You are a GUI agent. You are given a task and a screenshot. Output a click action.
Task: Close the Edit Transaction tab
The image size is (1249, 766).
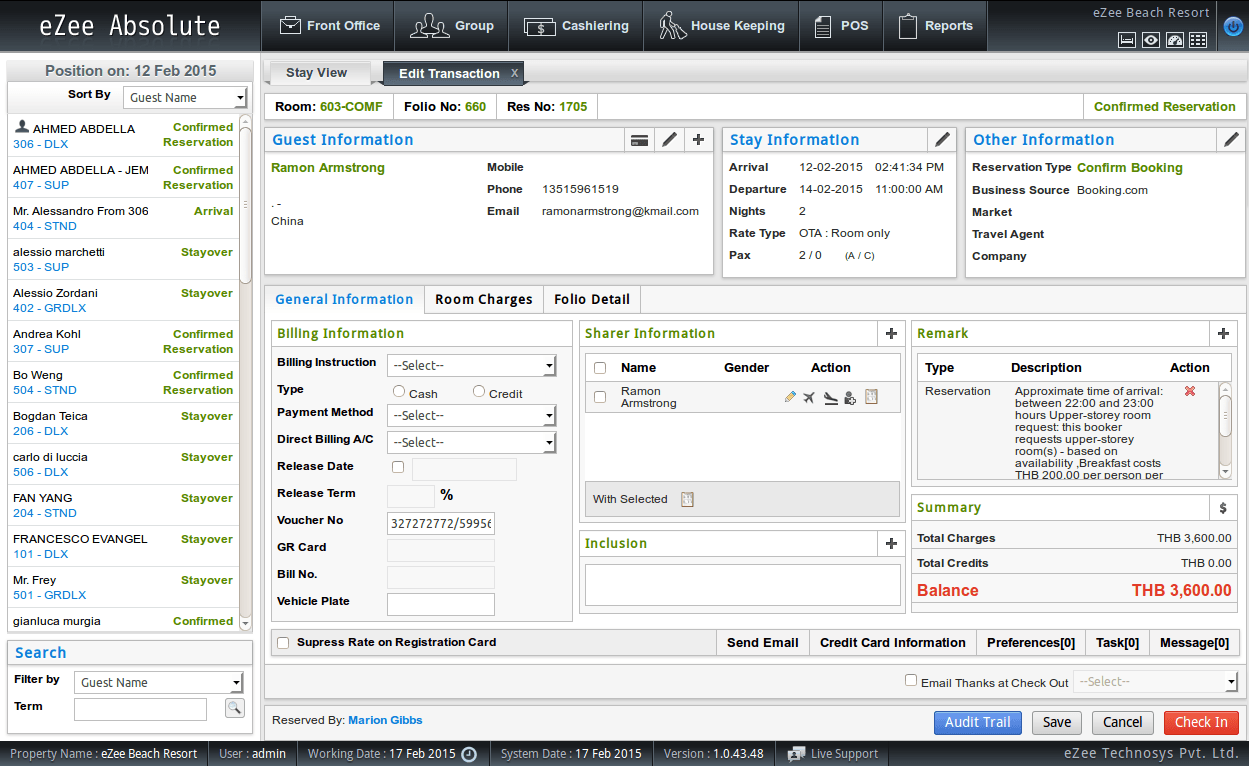(x=514, y=73)
